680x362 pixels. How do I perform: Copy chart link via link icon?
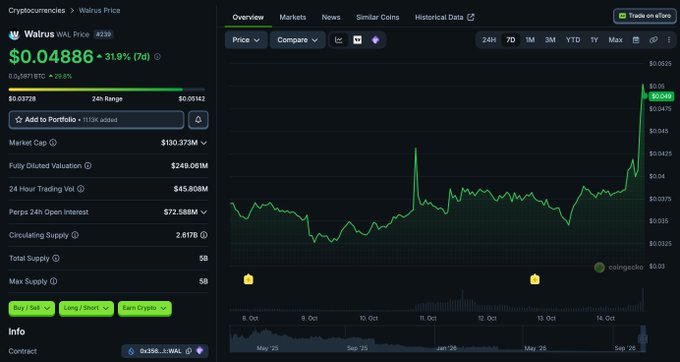pyautogui.click(x=653, y=40)
